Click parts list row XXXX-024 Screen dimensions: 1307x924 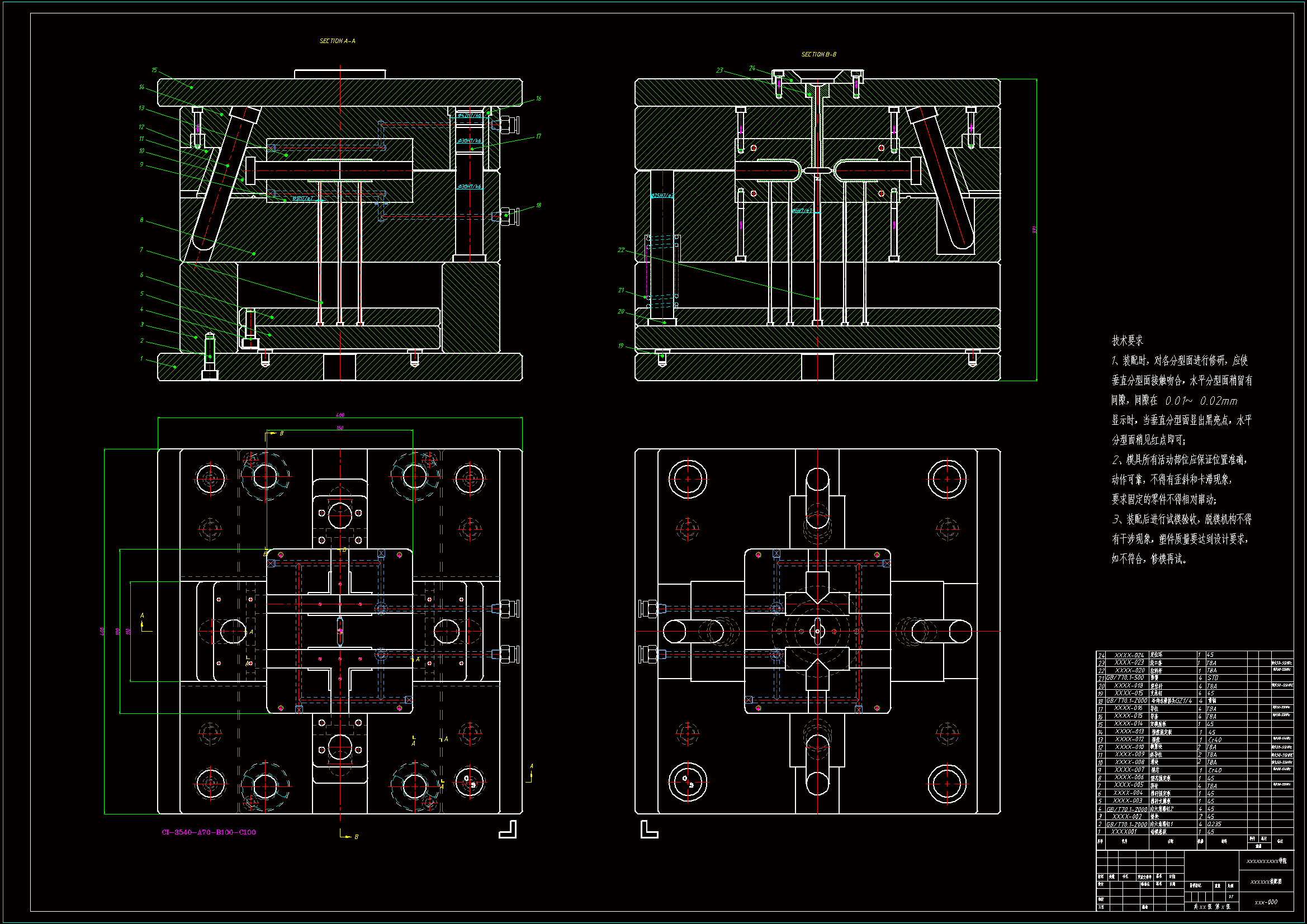click(x=1129, y=655)
